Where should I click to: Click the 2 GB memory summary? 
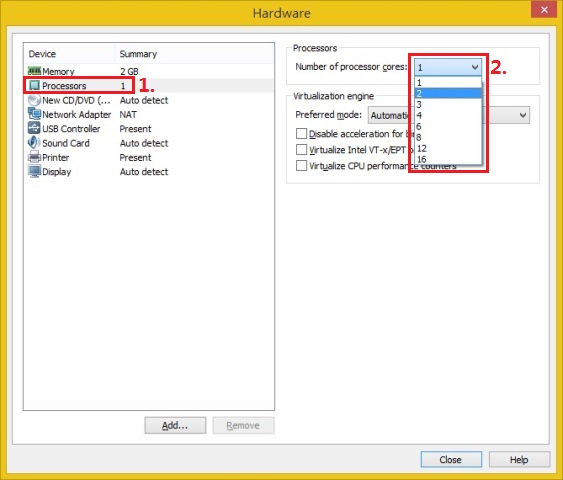click(129, 71)
